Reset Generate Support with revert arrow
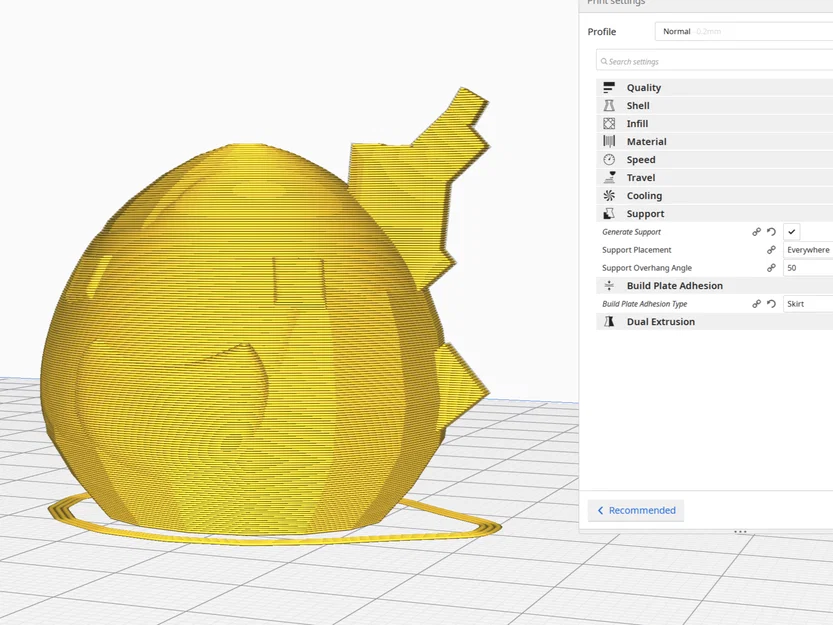Screen dimensions: 833x625 coord(771,232)
